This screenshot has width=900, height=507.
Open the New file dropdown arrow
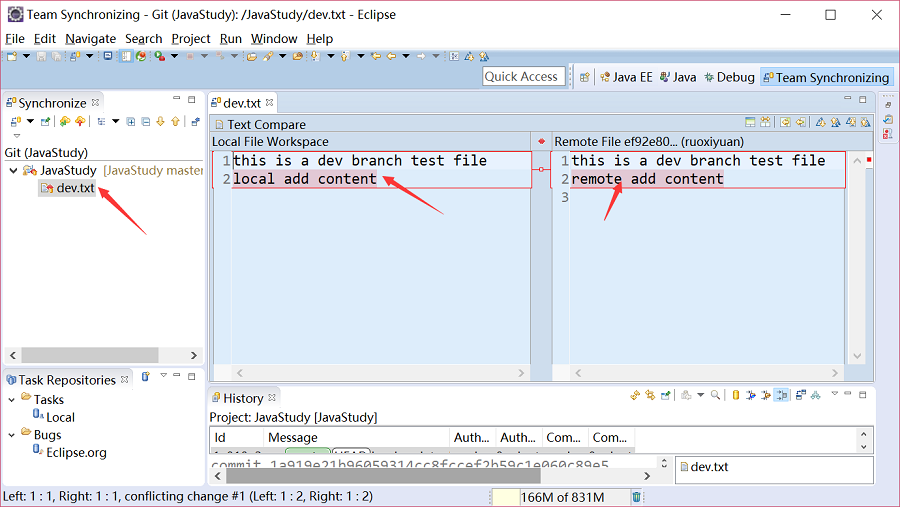pos(26,56)
